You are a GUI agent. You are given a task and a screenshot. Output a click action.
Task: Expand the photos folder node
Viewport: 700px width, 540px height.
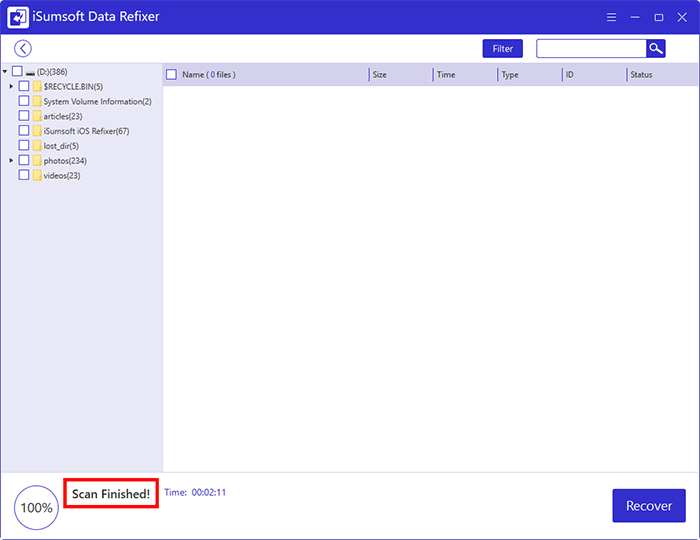[11, 160]
